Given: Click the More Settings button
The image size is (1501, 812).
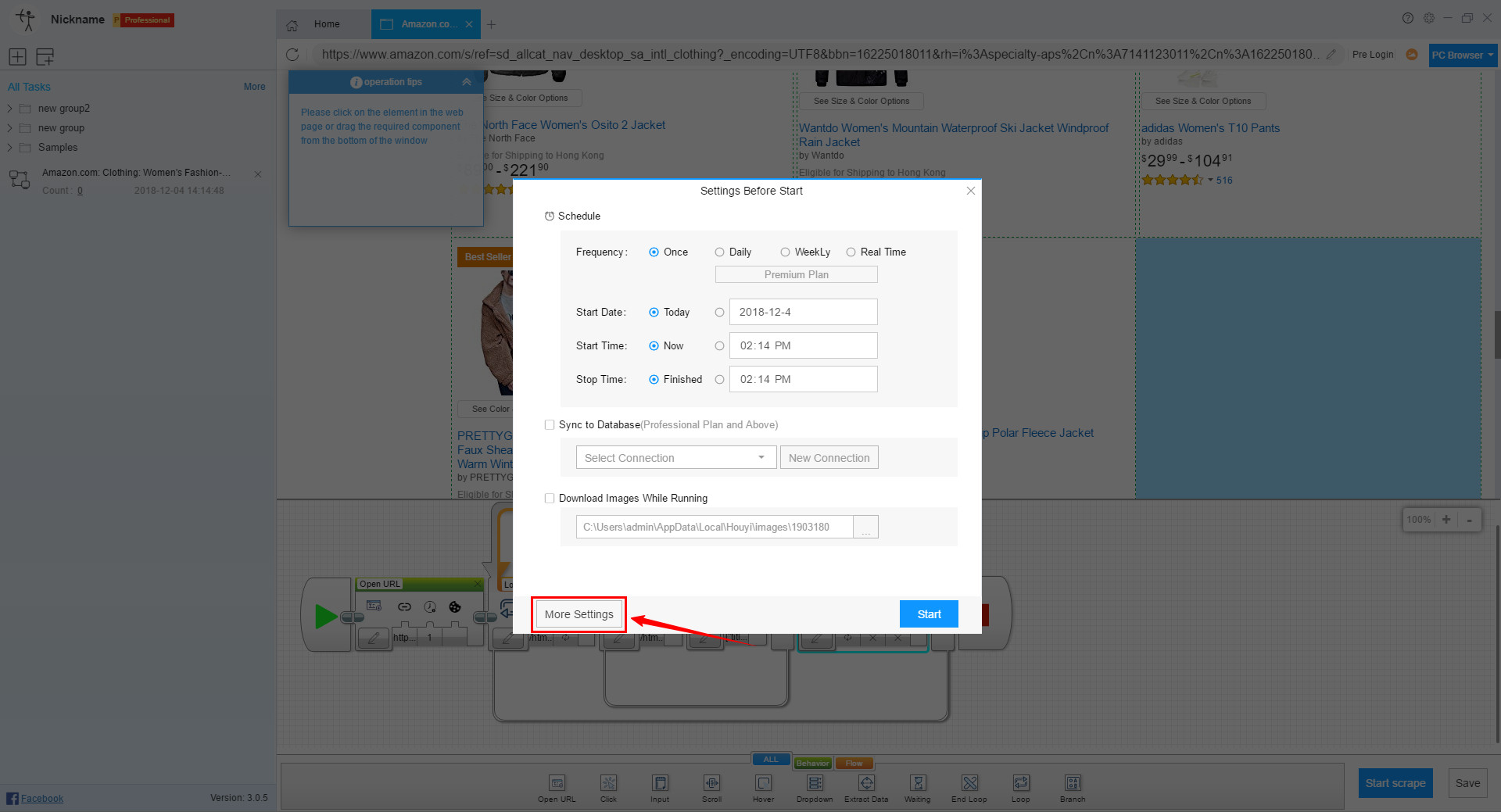Looking at the screenshot, I should coord(579,614).
